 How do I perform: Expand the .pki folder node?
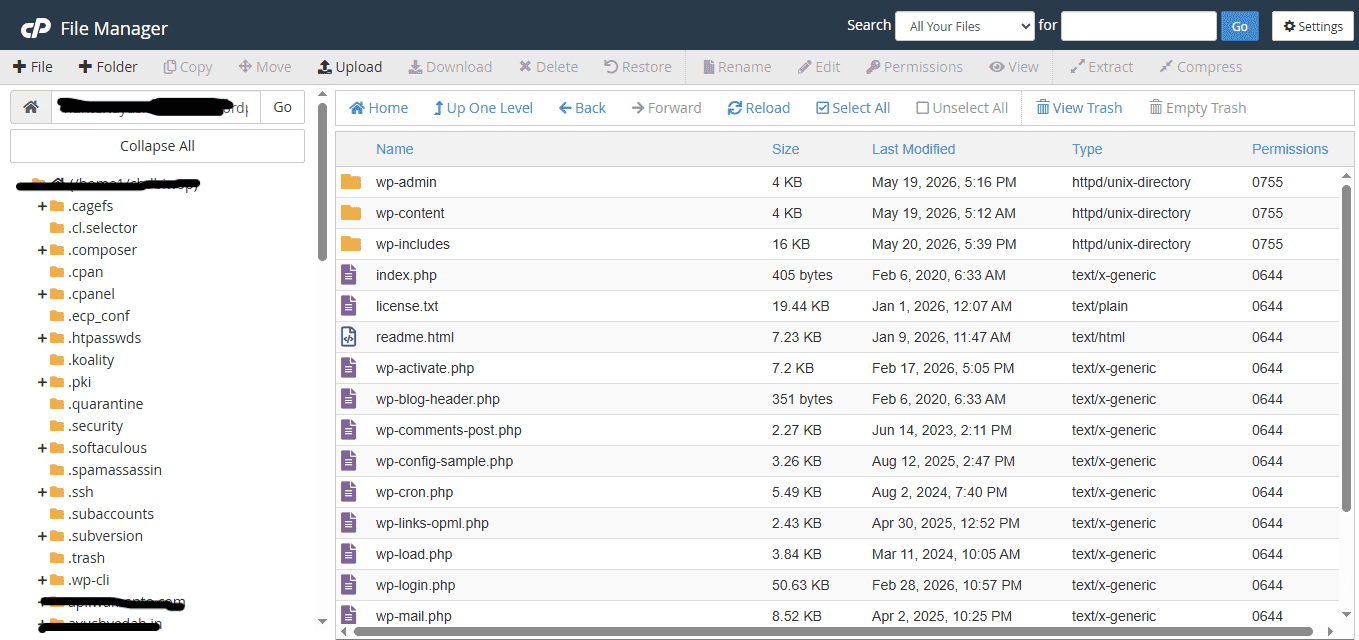(x=42, y=382)
